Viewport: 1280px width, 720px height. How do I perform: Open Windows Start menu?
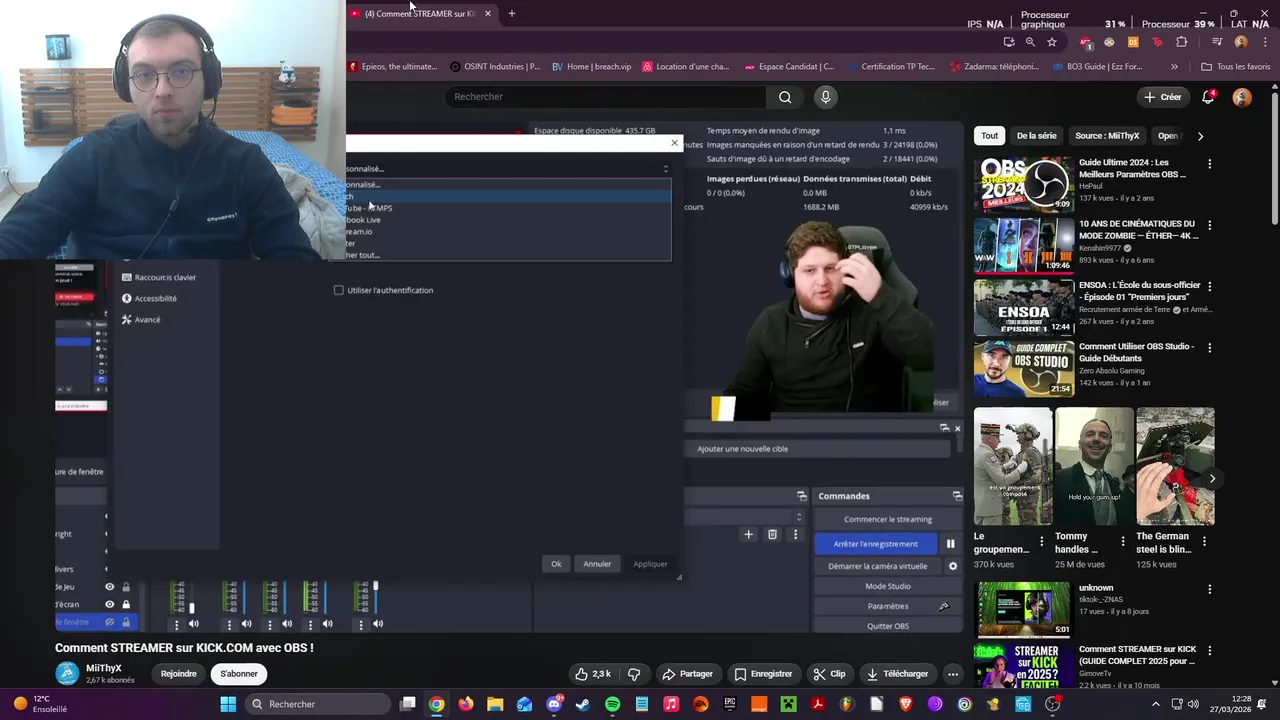pyautogui.click(x=228, y=704)
